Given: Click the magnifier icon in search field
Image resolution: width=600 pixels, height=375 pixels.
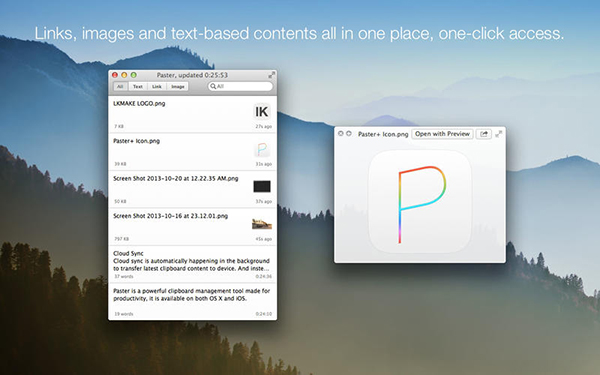Looking at the screenshot, I should [x=213, y=86].
